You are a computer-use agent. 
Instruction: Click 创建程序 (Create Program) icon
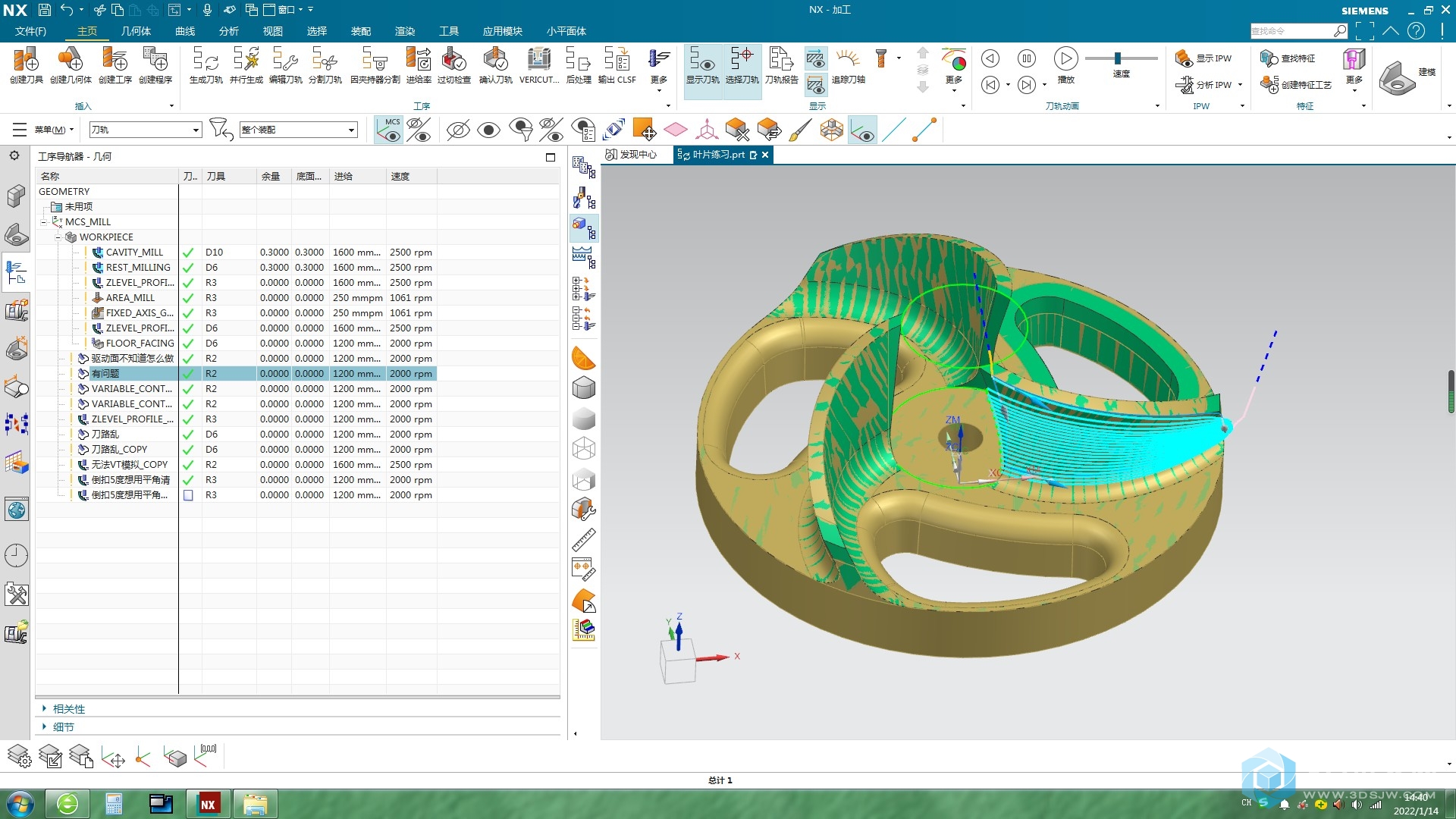click(x=155, y=65)
